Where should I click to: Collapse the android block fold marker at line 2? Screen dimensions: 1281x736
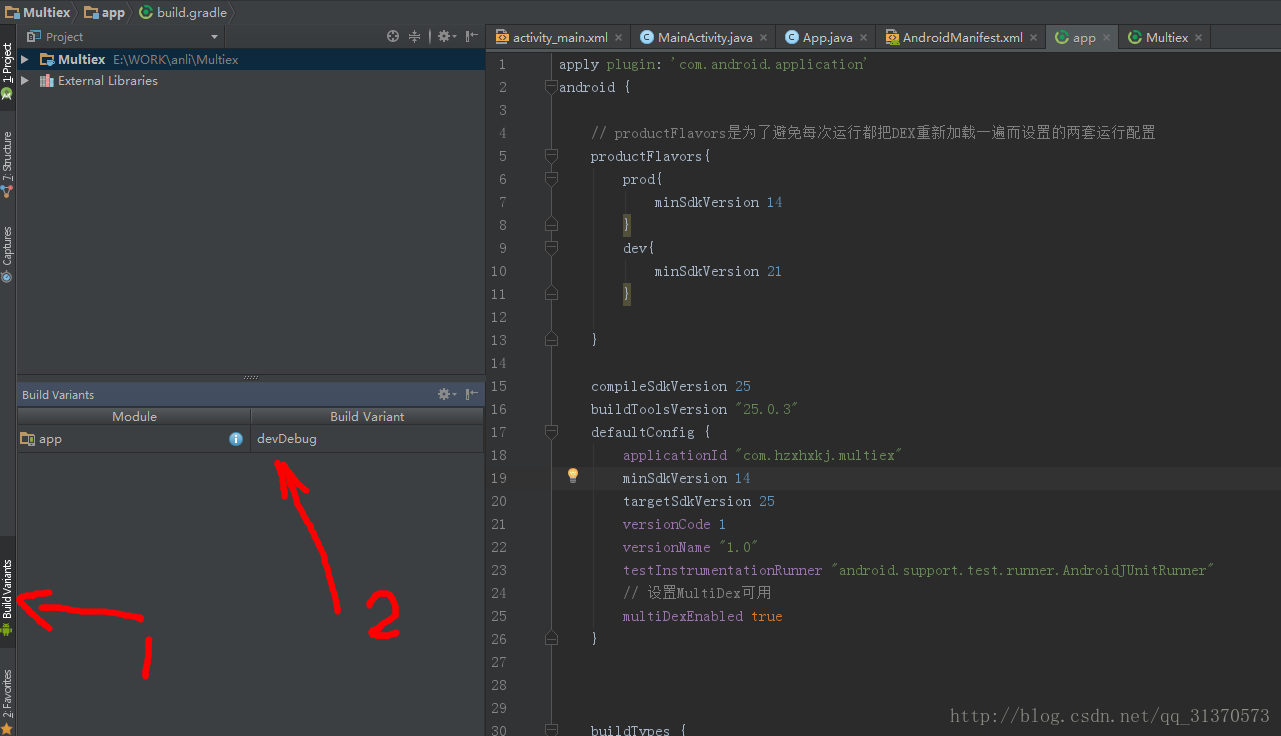click(x=550, y=87)
